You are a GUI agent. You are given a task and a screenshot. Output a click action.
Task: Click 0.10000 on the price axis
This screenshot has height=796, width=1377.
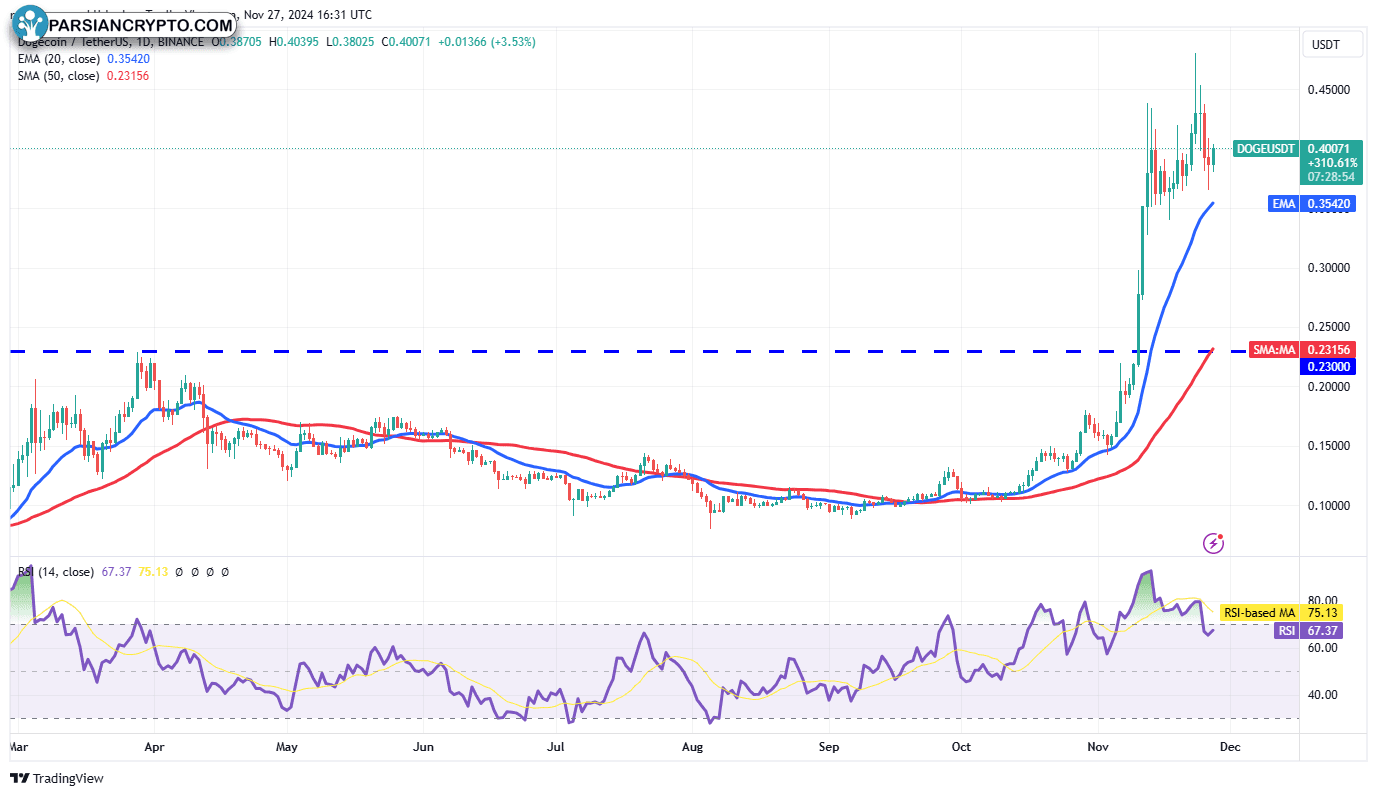point(1328,506)
